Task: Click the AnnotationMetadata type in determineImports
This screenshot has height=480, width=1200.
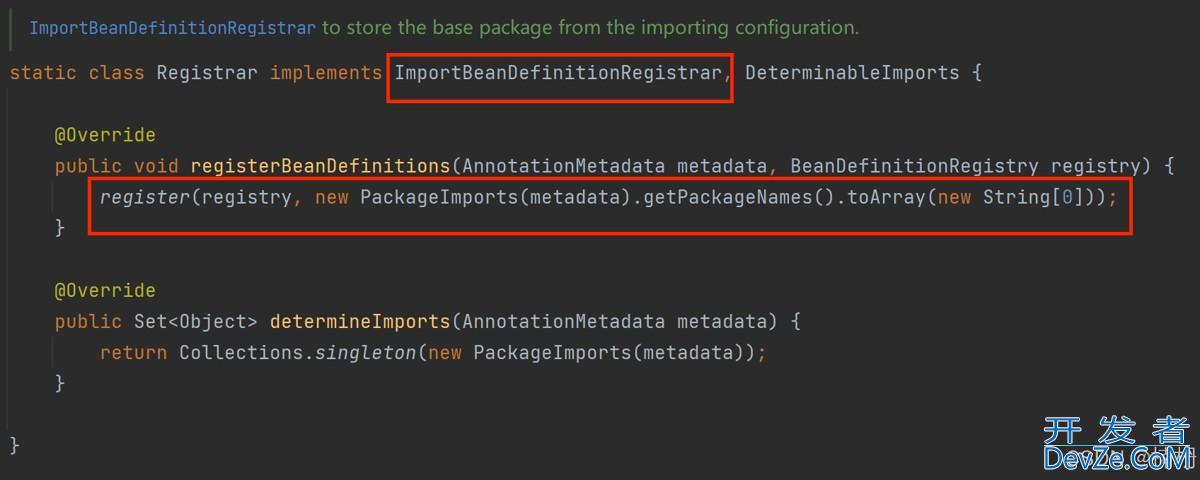Action: click(x=564, y=322)
